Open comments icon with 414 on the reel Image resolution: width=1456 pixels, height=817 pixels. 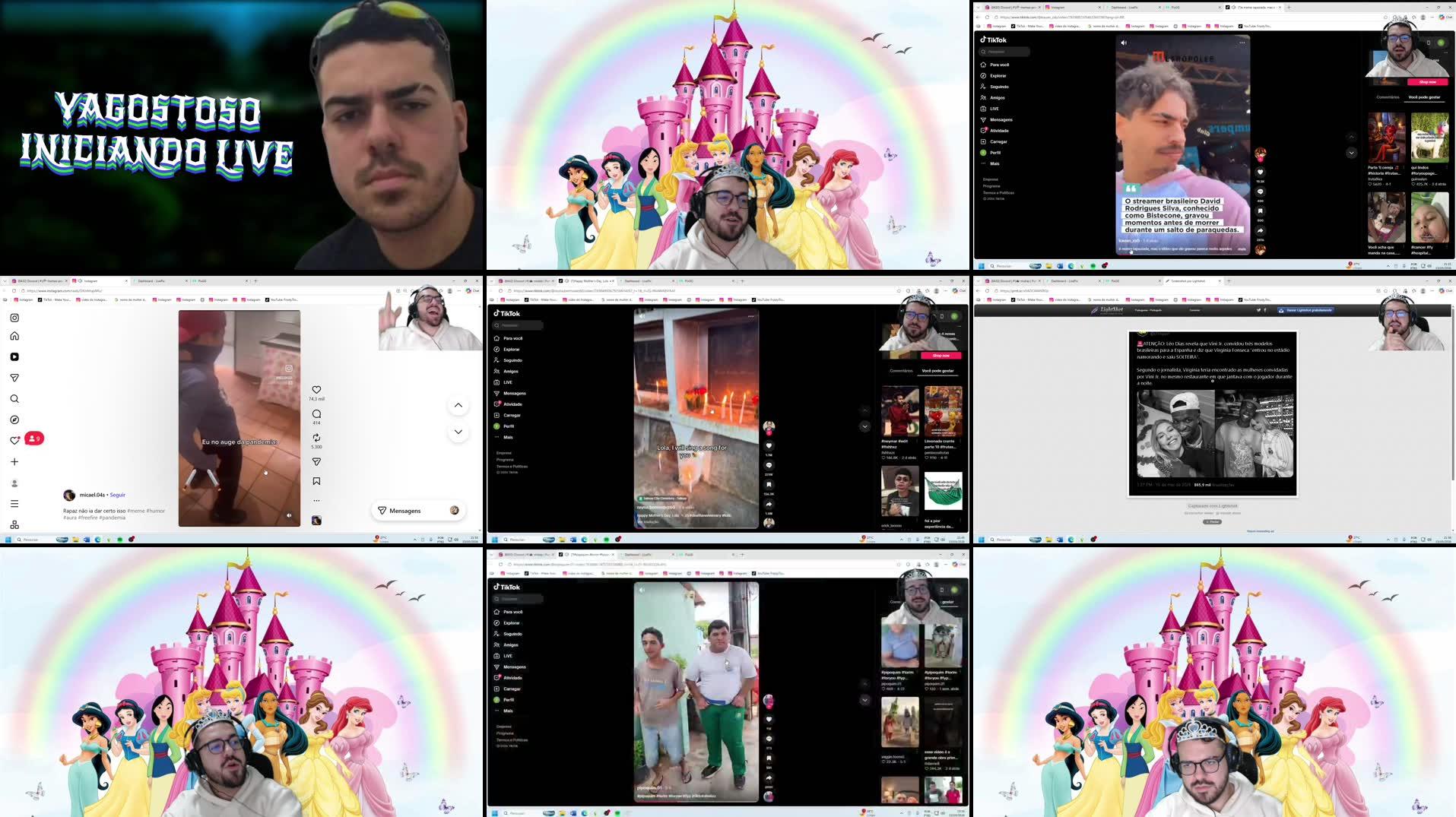click(316, 414)
